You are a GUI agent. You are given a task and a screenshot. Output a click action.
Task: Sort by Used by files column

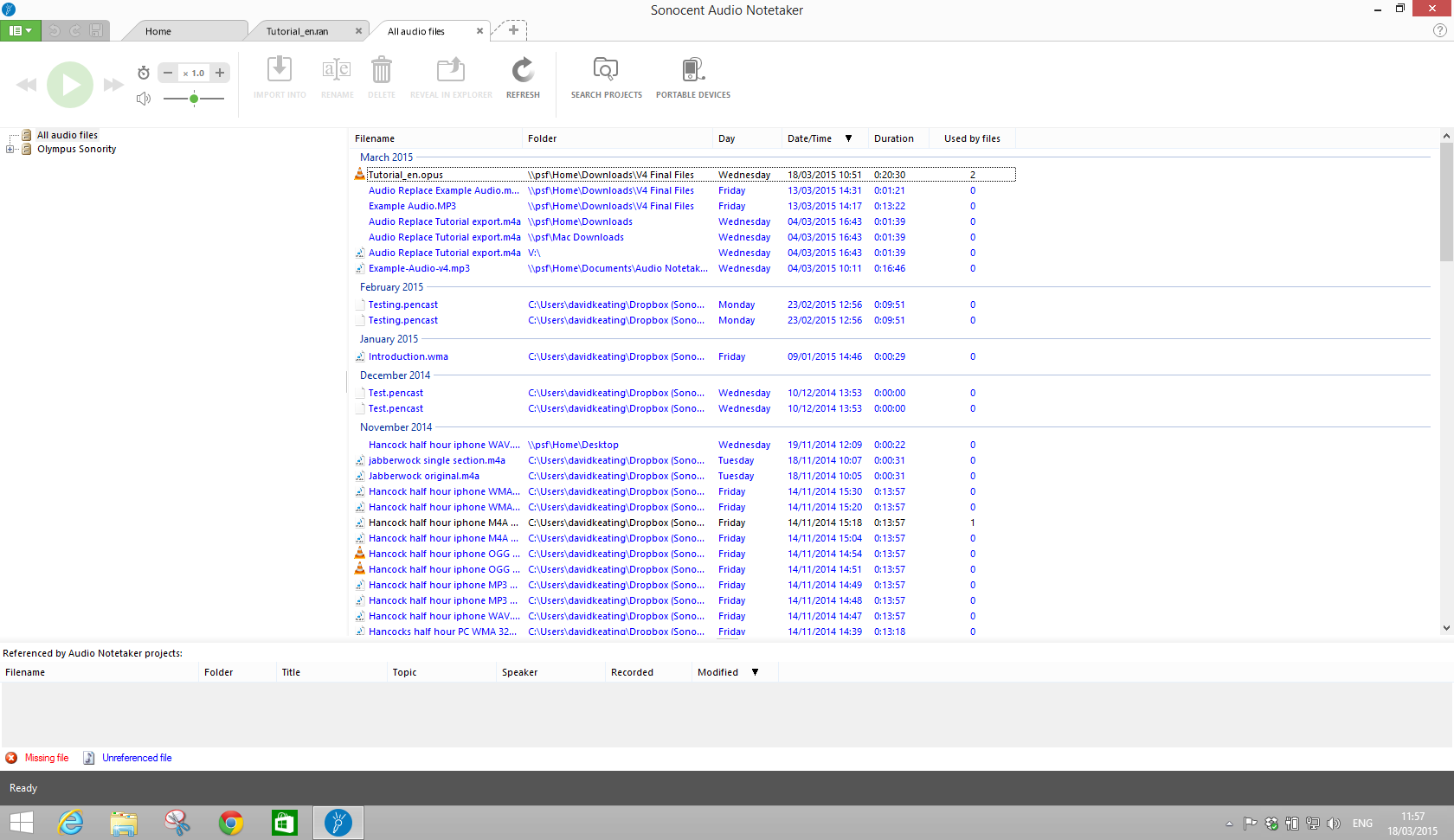point(972,138)
